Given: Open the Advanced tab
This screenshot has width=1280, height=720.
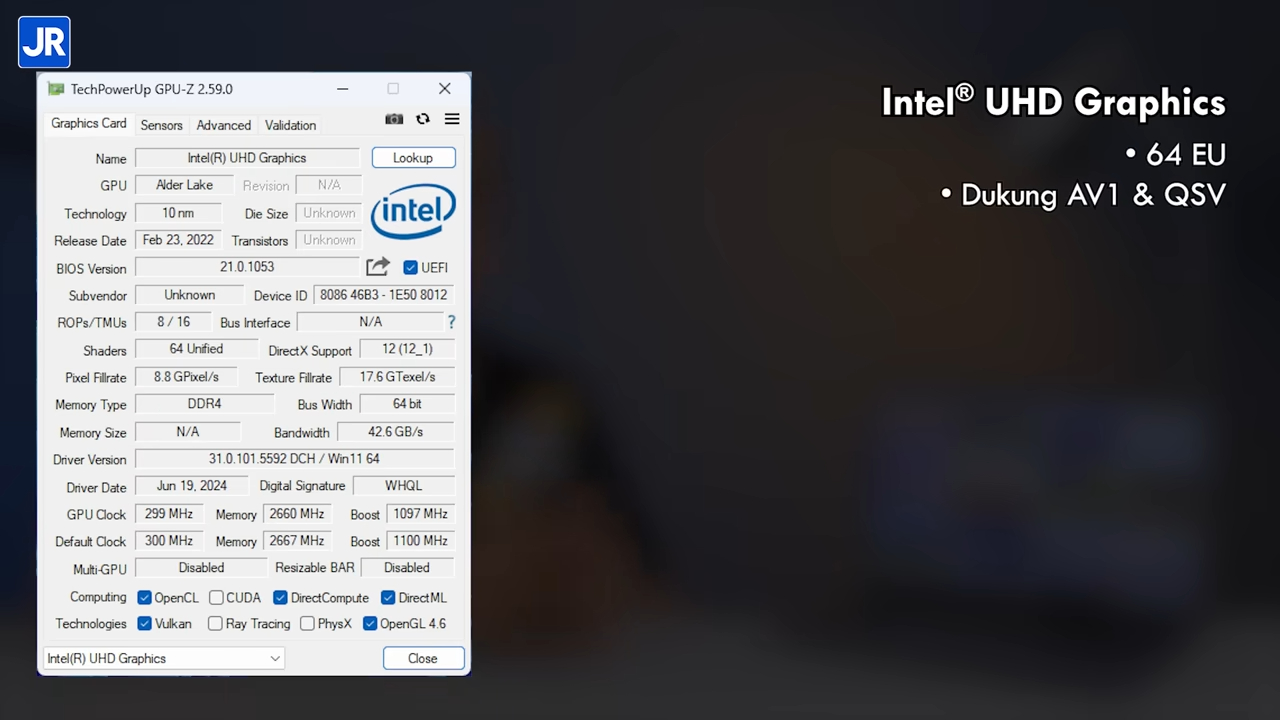Looking at the screenshot, I should 223,125.
